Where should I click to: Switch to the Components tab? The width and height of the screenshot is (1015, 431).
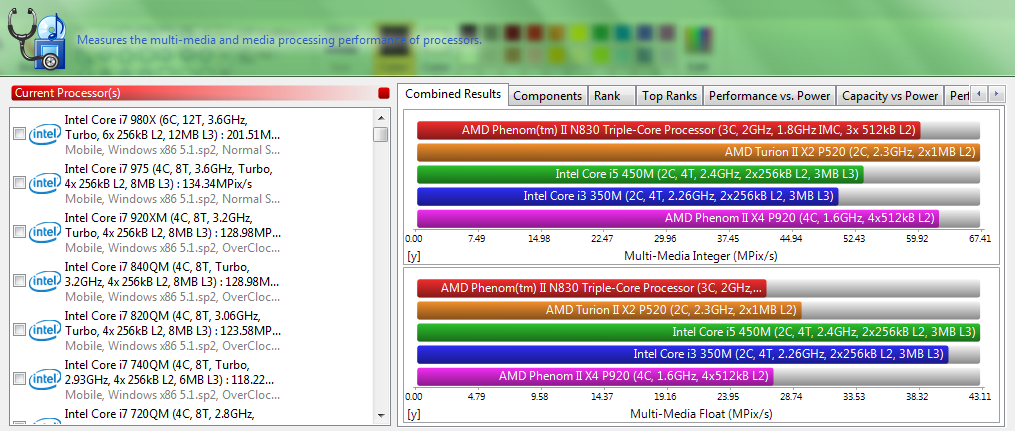click(x=548, y=96)
